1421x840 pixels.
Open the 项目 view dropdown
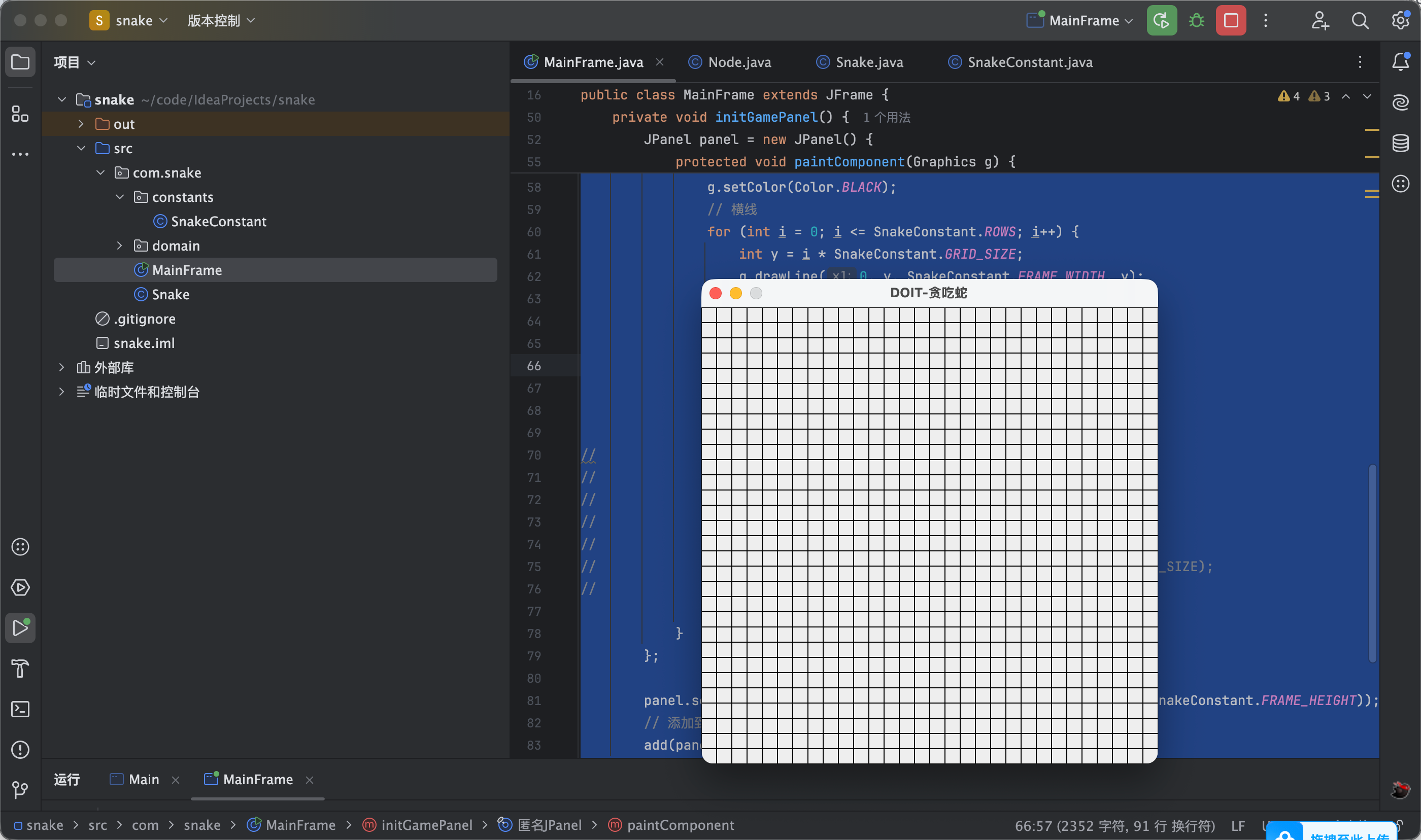click(x=75, y=62)
